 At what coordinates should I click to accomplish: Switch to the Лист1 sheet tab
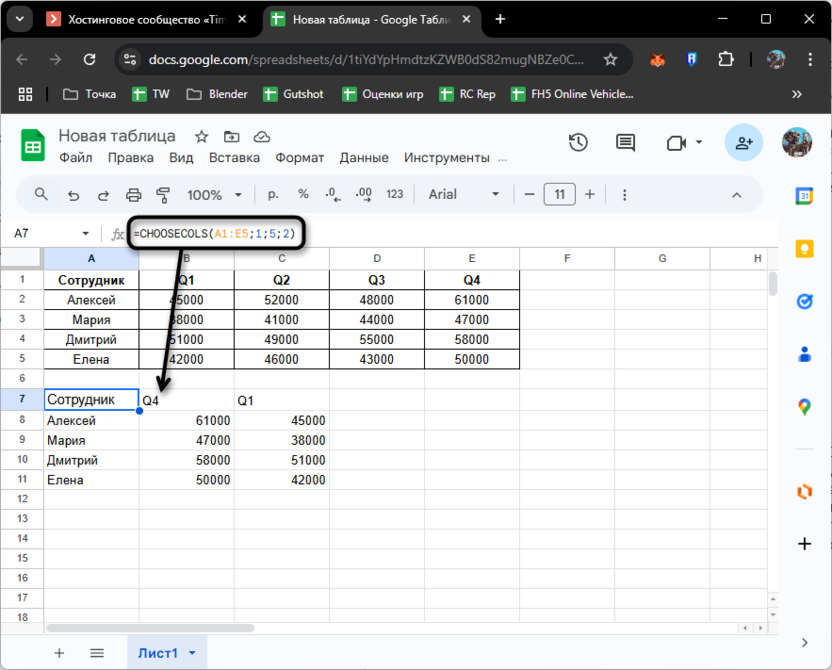click(158, 653)
